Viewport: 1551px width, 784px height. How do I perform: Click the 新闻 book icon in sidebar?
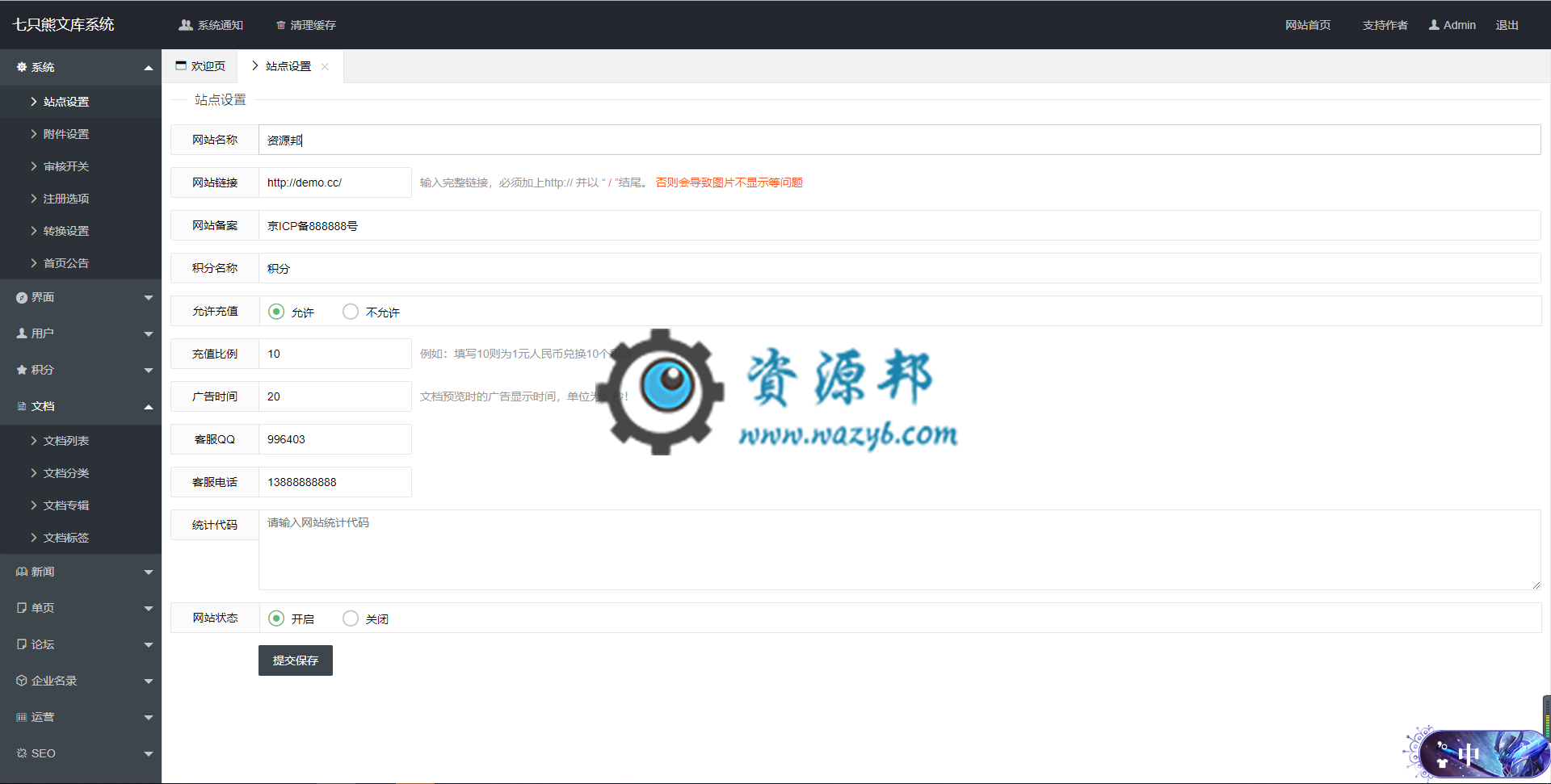(22, 572)
